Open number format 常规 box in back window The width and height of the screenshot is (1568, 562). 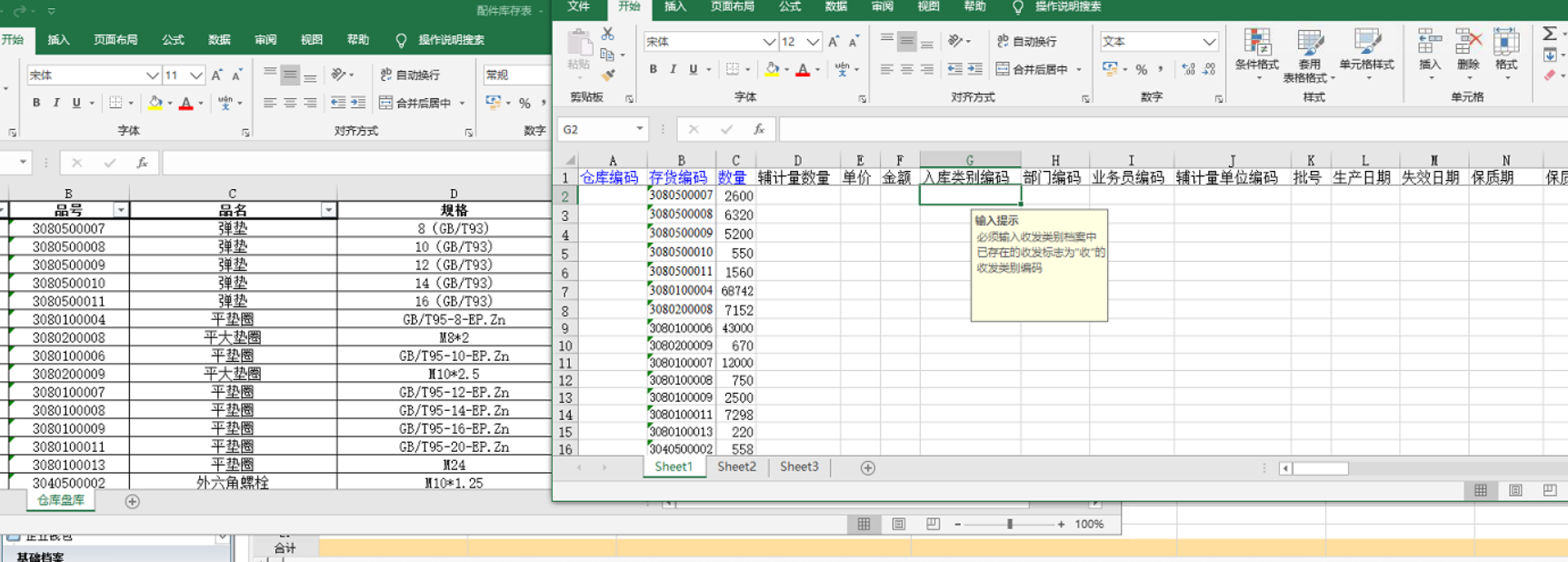(x=515, y=75)
